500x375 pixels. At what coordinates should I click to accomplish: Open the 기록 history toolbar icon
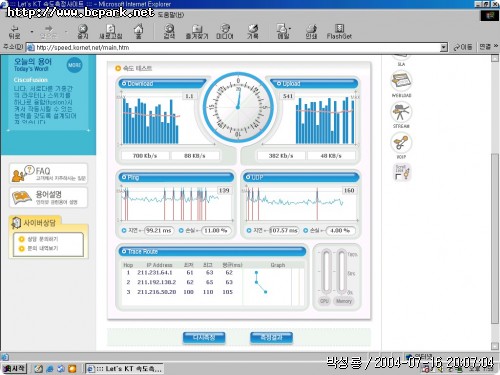tap(253, 32)
